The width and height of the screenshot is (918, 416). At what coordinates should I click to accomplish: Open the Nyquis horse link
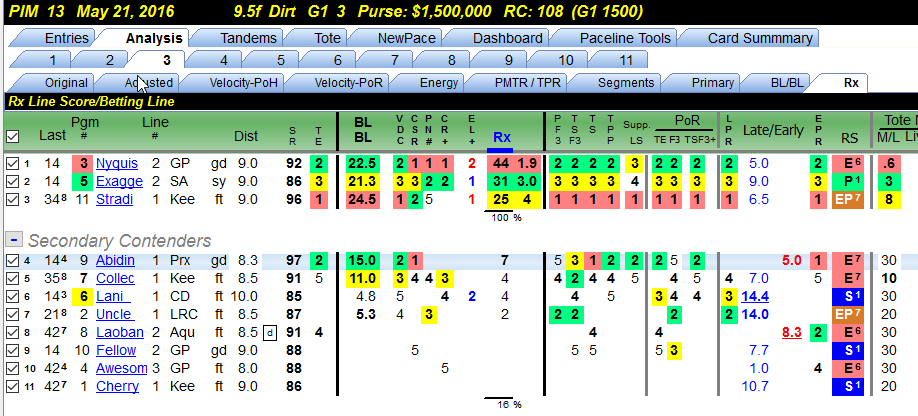[117, 163]
